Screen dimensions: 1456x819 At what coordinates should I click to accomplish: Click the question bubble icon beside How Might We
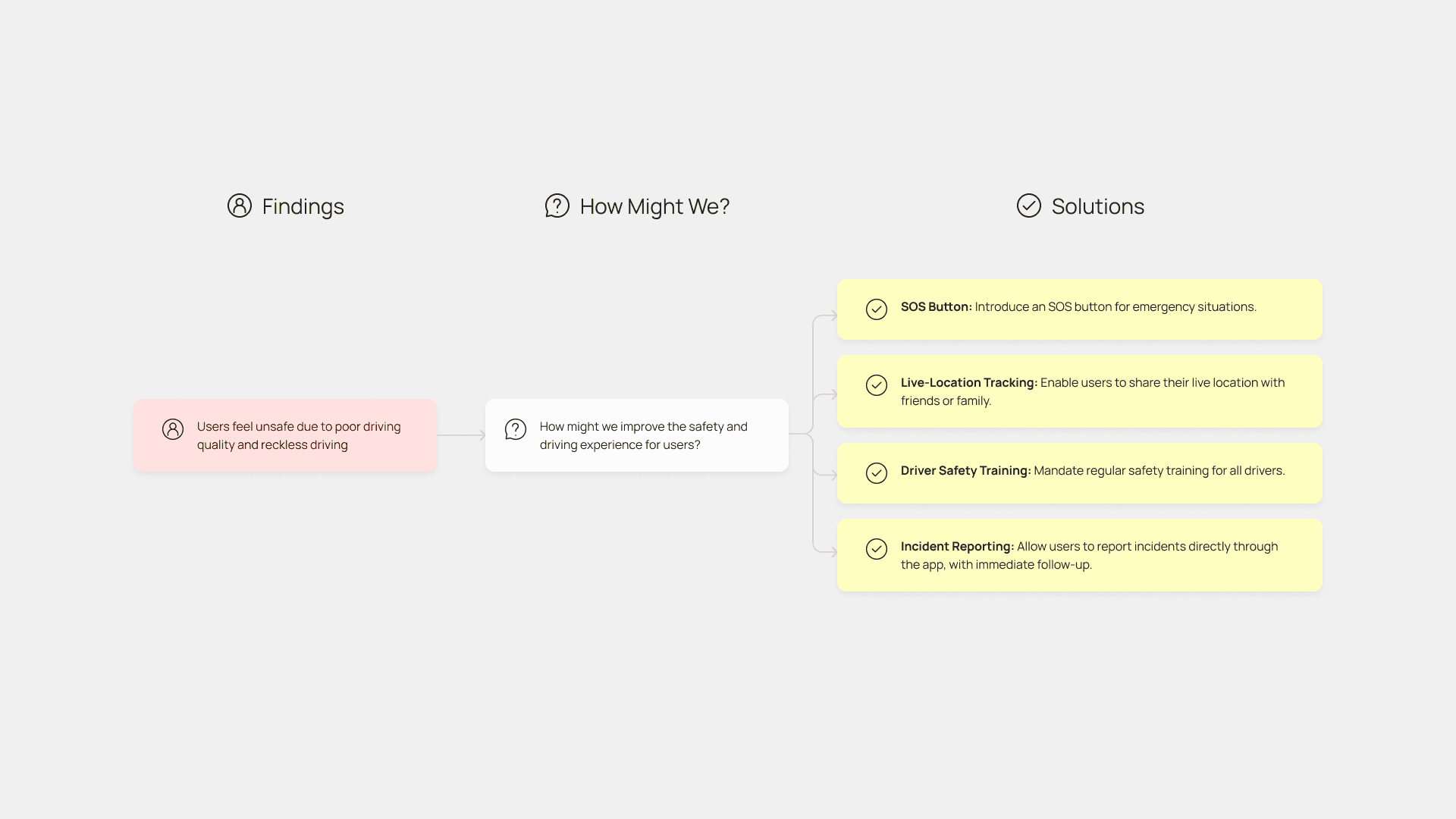[557, 206]
